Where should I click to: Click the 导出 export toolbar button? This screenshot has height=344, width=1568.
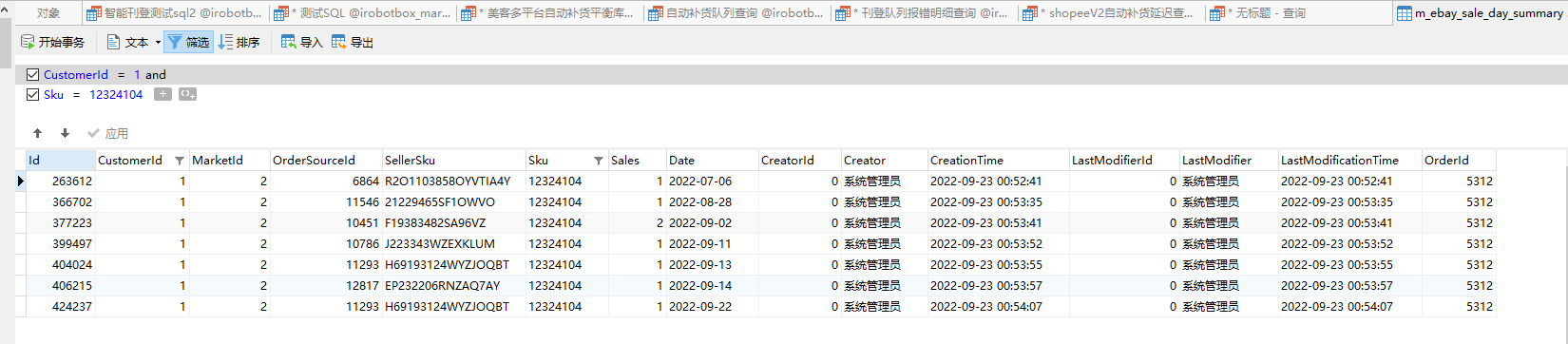click(x=353, y=42)
